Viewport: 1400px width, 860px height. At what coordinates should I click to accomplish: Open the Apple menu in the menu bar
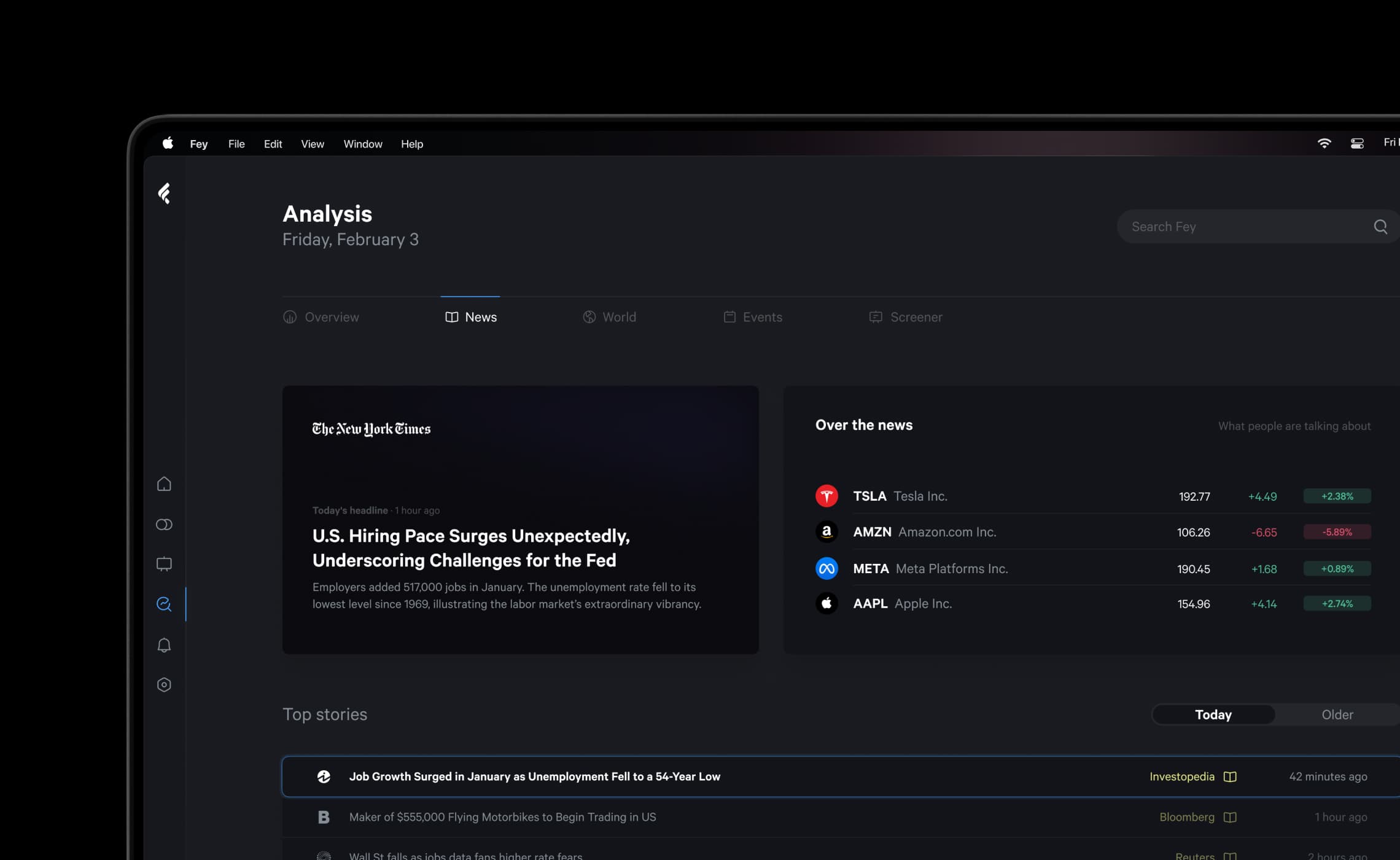point(168,143)
